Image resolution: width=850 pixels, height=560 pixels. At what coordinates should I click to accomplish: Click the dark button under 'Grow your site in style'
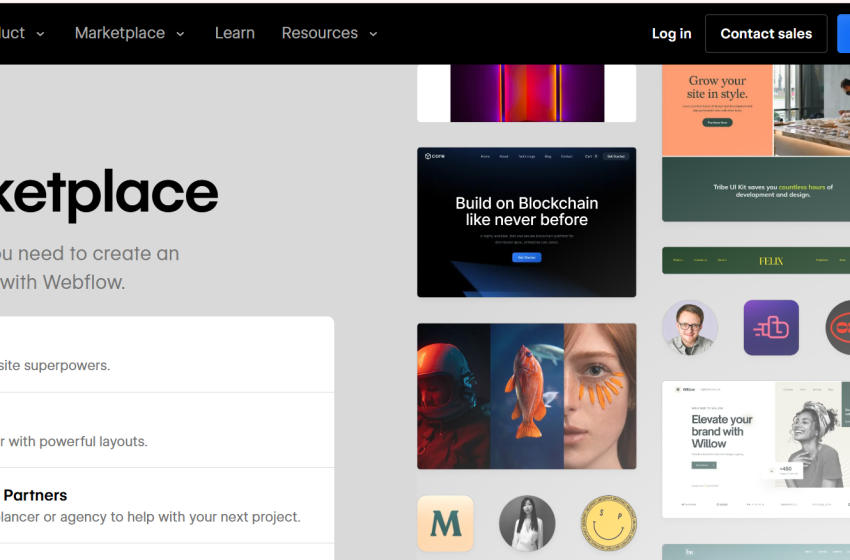coord(717,123)
